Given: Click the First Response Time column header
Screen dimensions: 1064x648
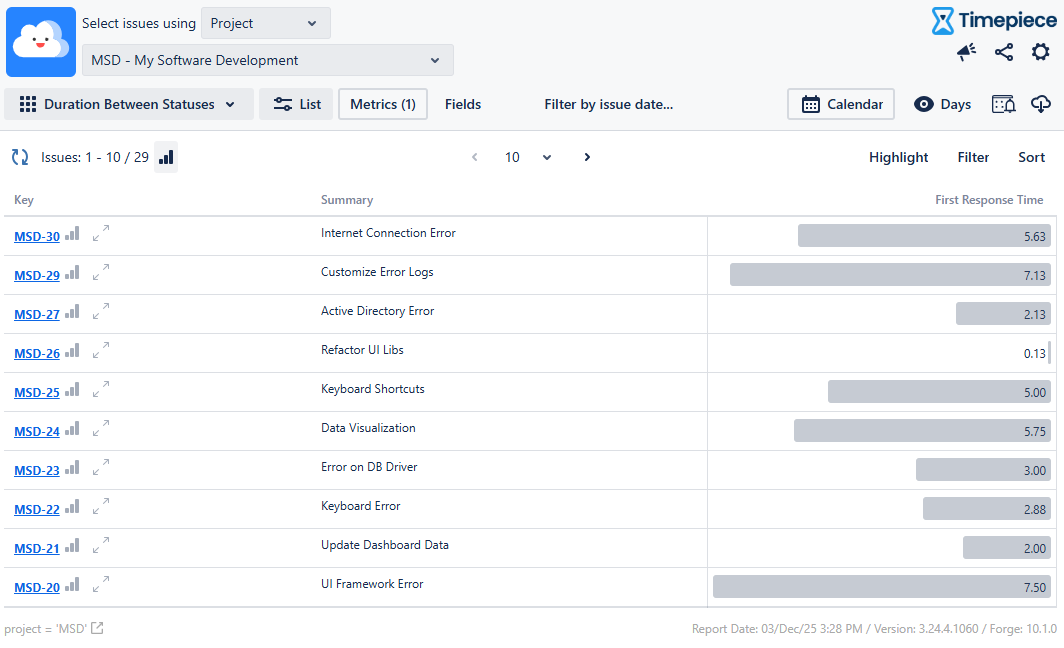Looking at the screenshot, I should [x=989, y=200].
